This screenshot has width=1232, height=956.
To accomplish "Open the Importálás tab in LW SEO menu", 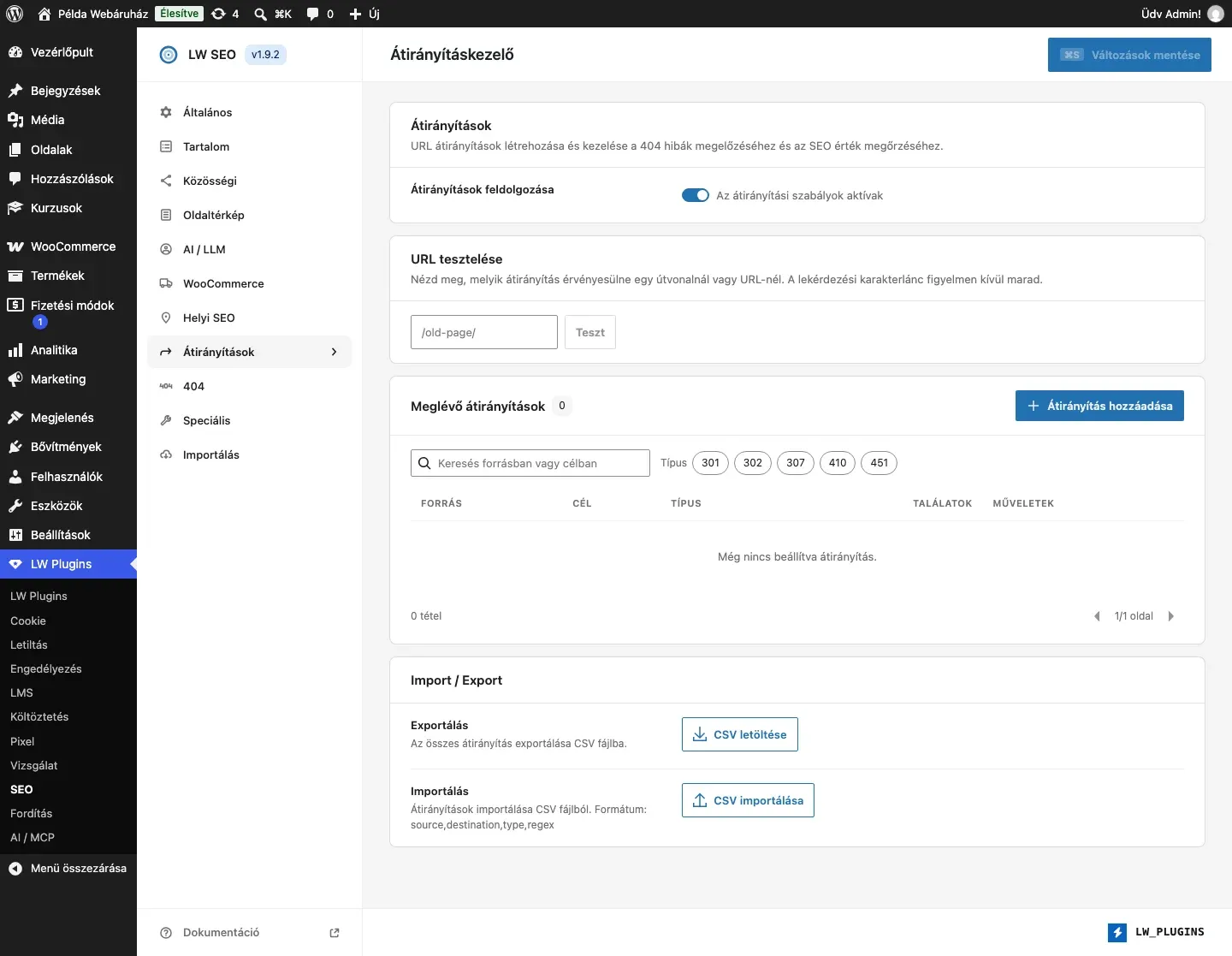I will tap(250, 454).
